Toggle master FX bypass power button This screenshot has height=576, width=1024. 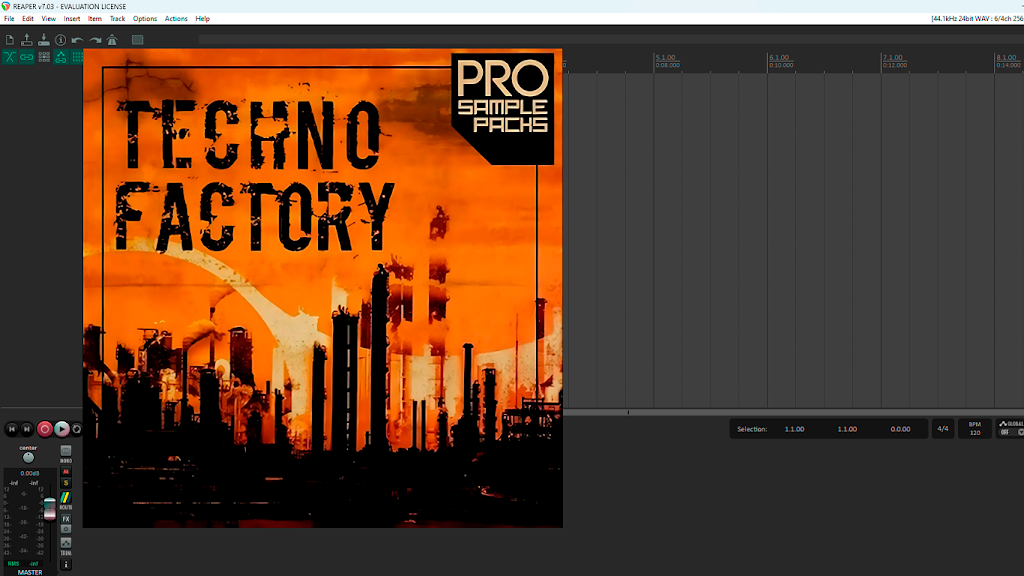pos(66,529)
